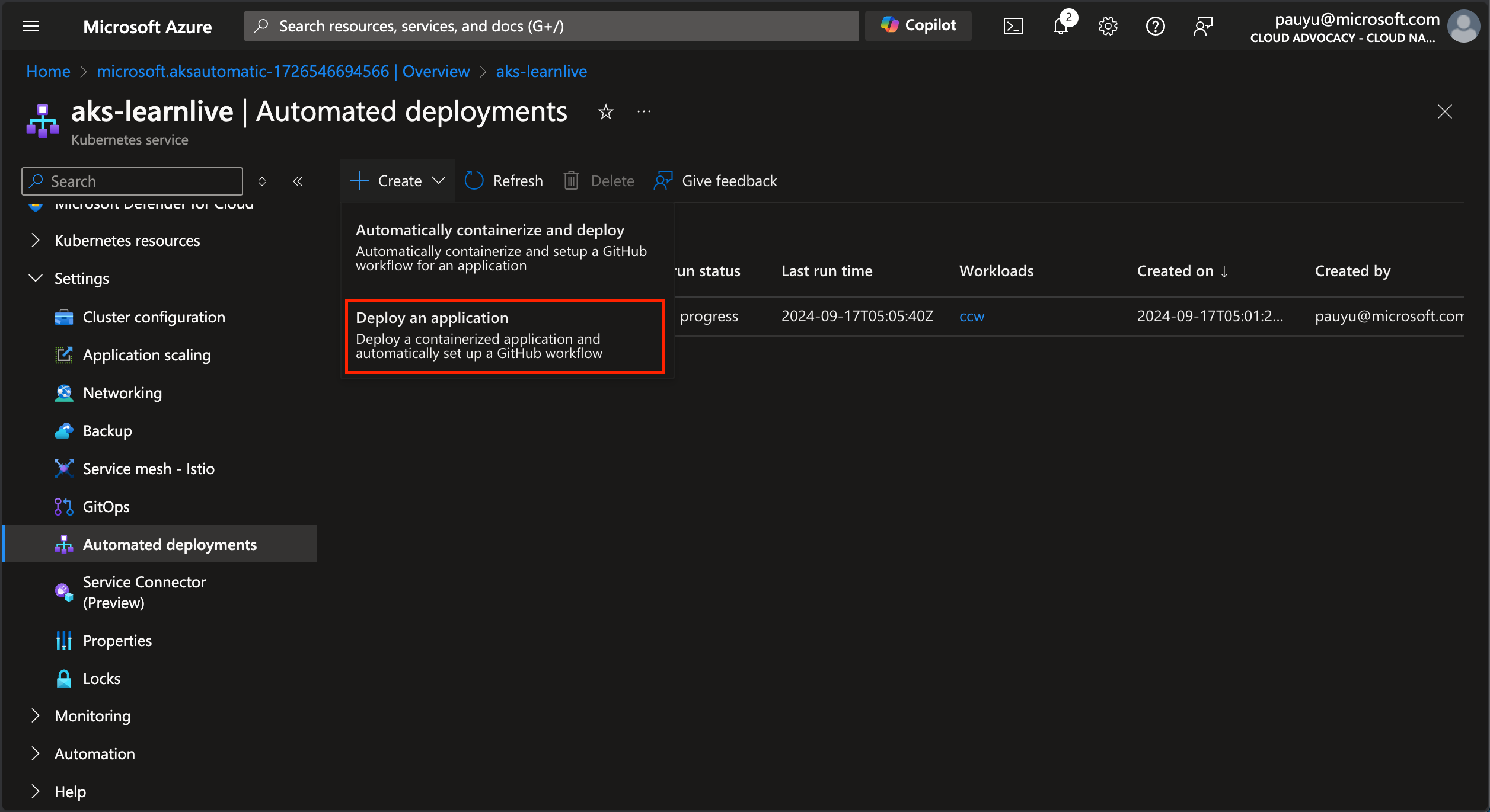This screenshot has height=812, width=1490.
Task: Click account name pauyu@microsoft.com header
Action: click(1357, 20)
